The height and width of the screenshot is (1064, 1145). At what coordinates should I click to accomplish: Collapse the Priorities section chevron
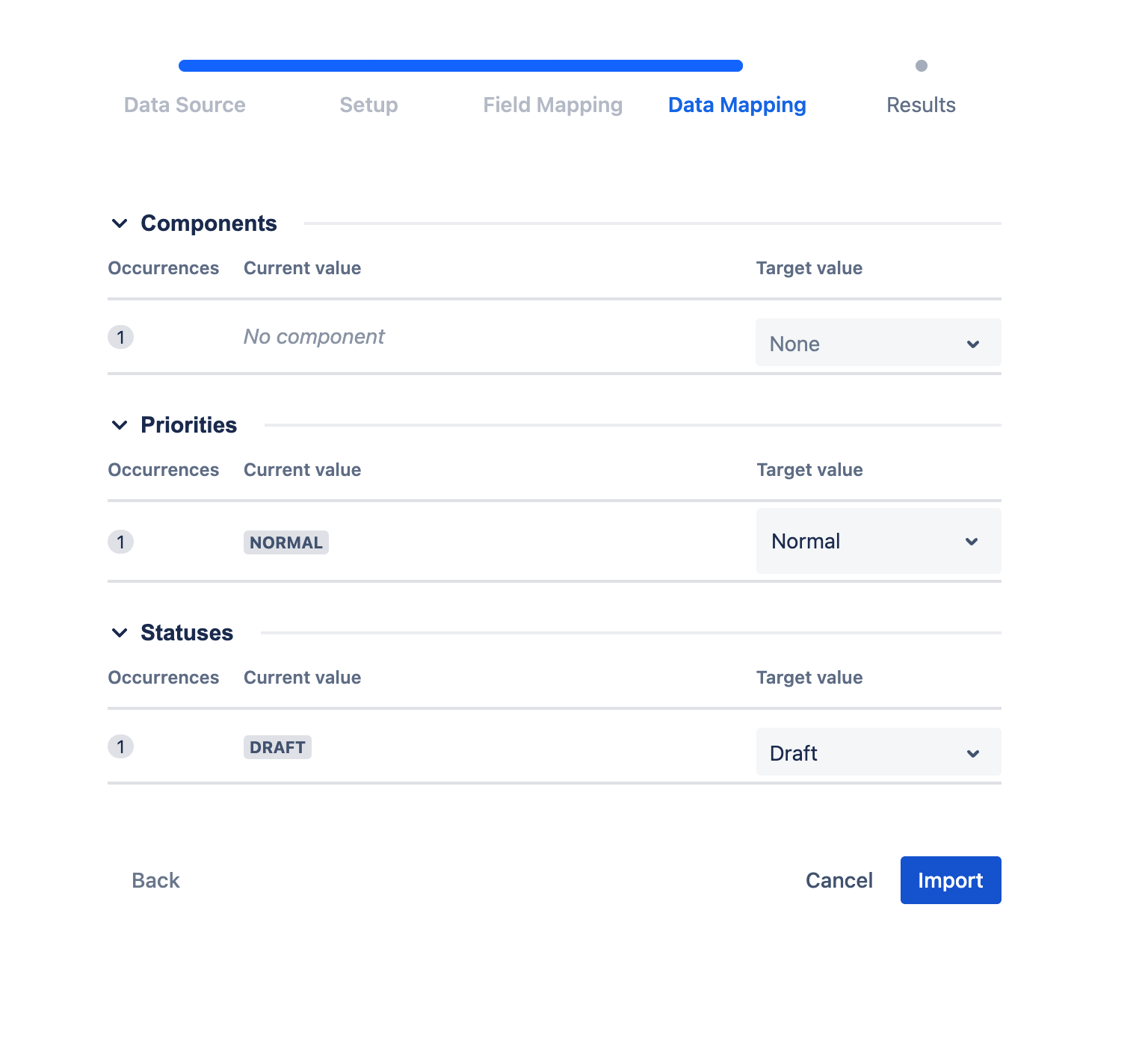coord(120,425)
